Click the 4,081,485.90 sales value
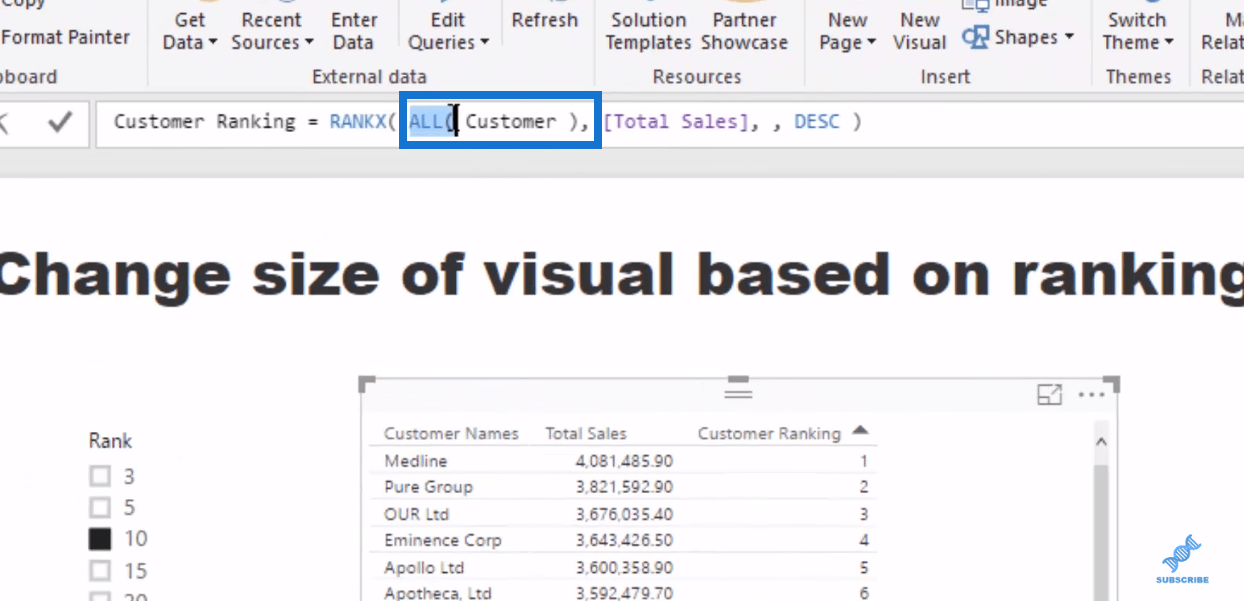This screenshot has width=1244, height=601. pyautogui.click(x=625, y=461)
